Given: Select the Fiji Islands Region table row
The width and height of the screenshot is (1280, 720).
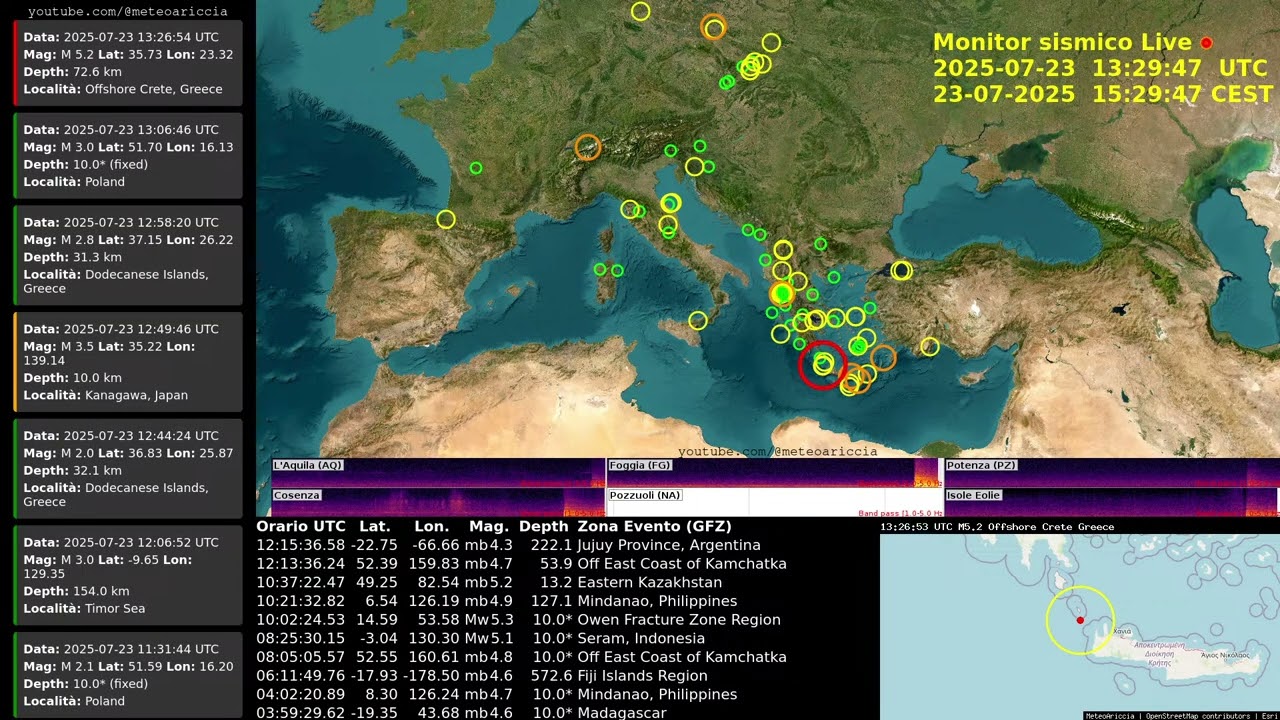Looking at the screenshot, I should click(520, 676).
